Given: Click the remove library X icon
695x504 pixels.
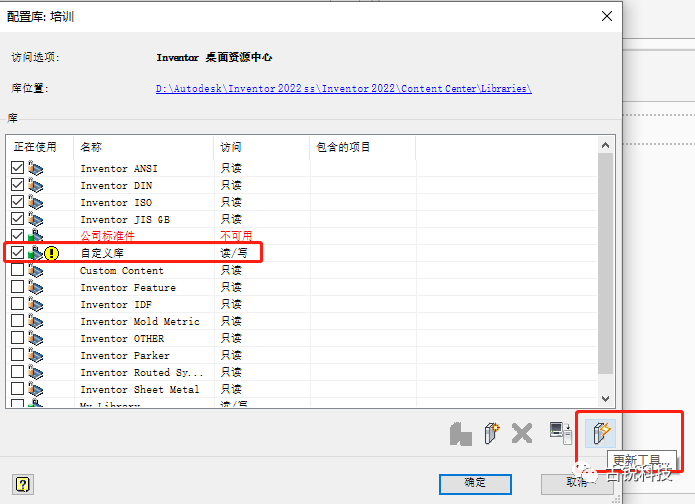Looking at the screenshot, I should [x=522, y=433].
